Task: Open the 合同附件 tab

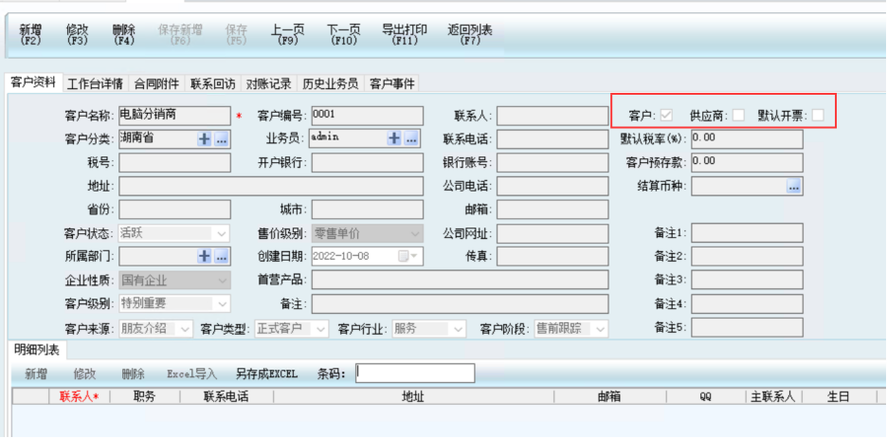Action: [x=157, y=84]
